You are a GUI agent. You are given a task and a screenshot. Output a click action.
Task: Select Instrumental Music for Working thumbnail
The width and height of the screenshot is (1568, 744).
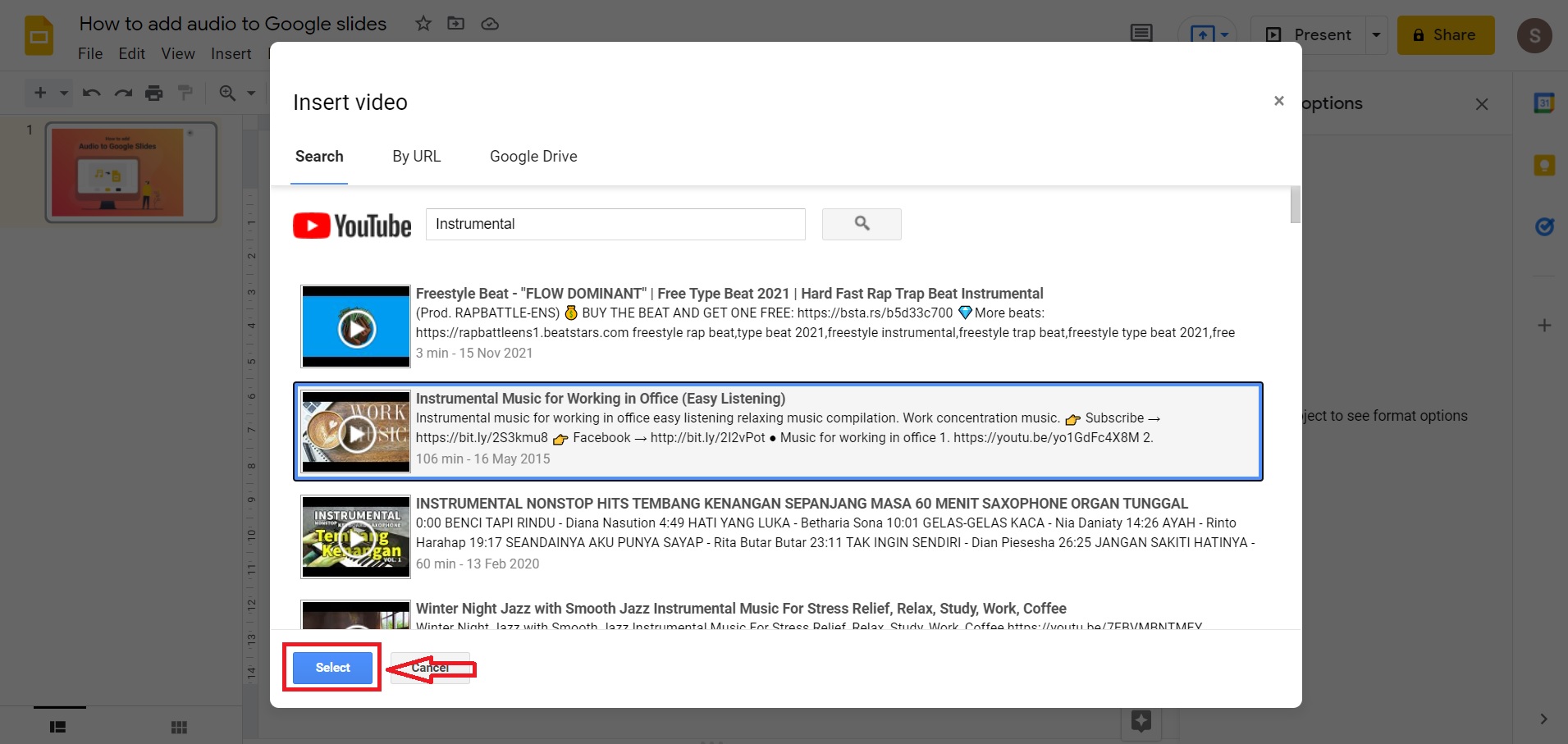356,431
